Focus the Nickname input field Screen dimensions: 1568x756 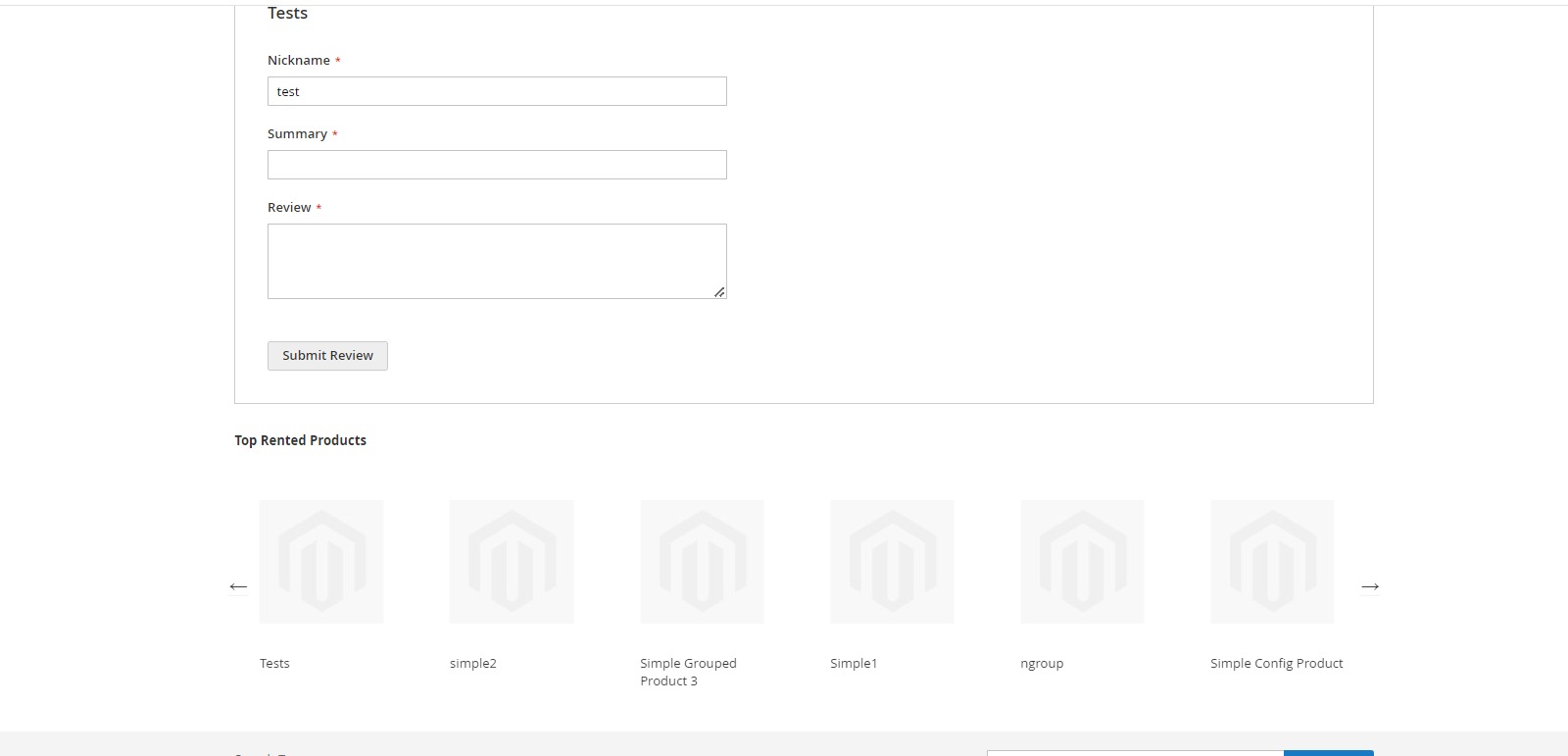[x=497, y=91]
